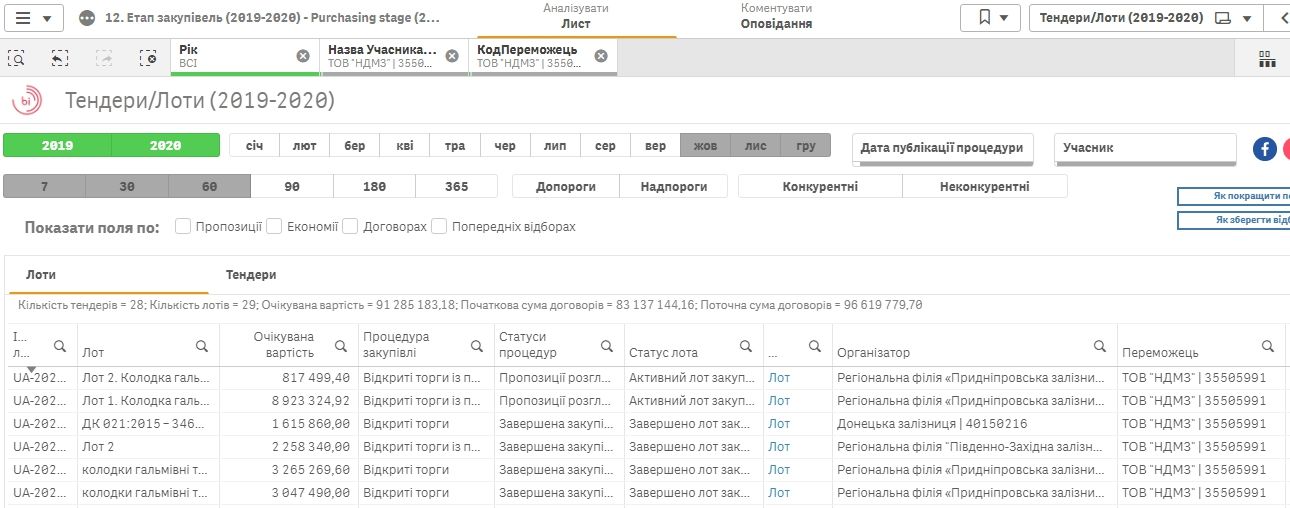Select month лют
The image size is (1290, 508).
click(305, 146)
